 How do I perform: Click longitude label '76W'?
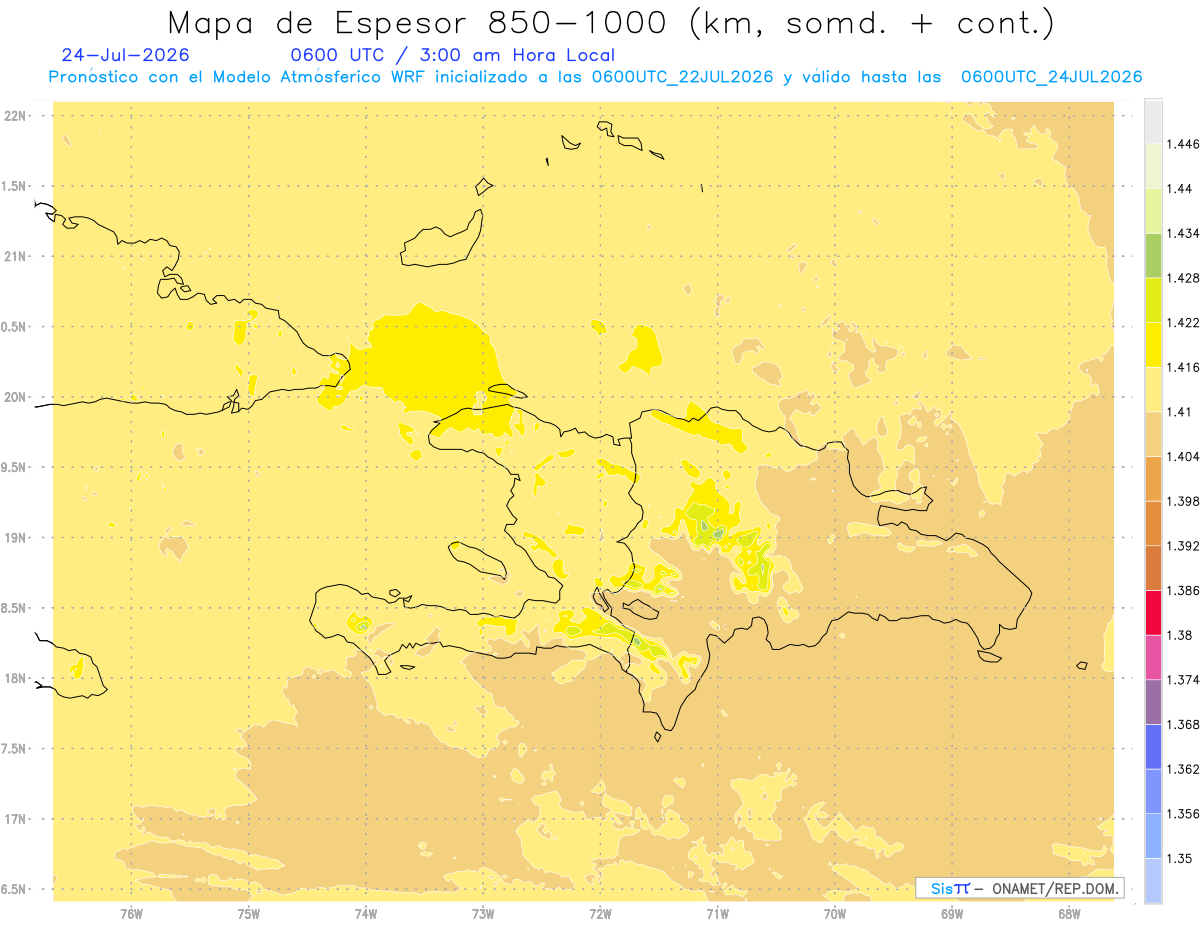pos(131,913)
